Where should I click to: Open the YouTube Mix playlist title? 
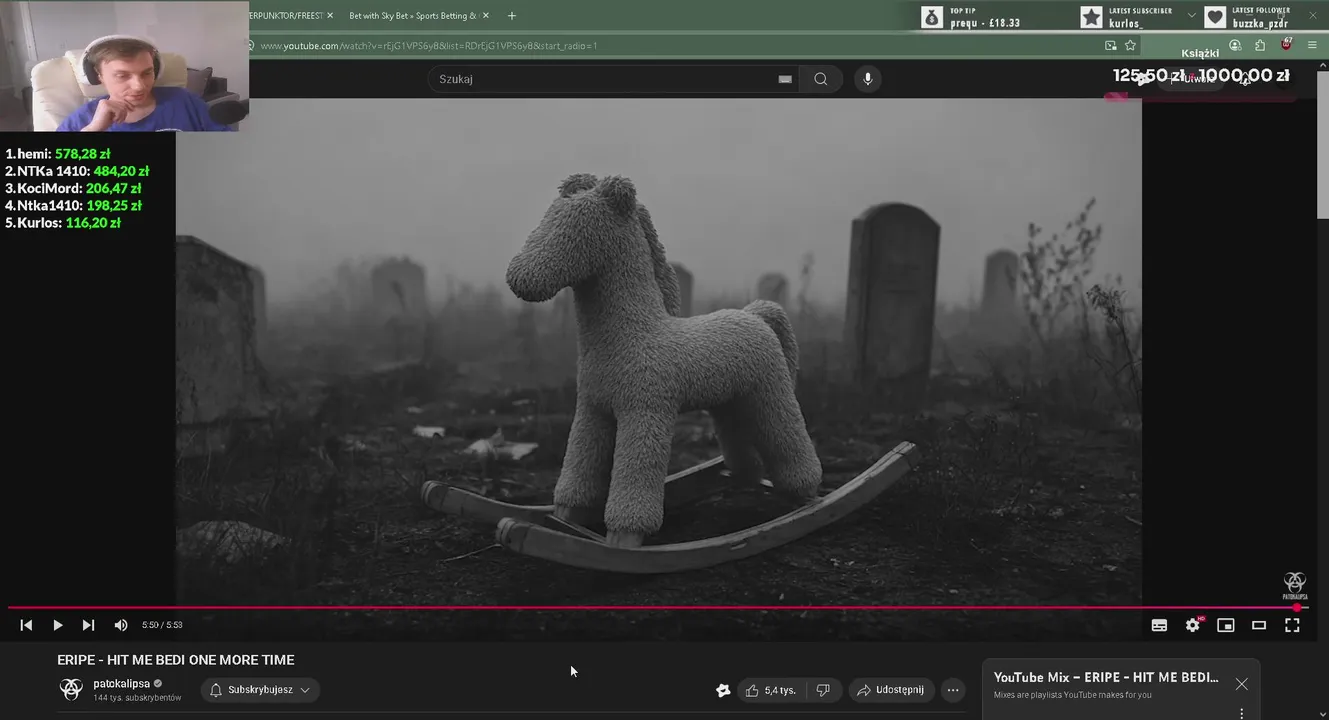pyautogui.click(x=1106, y=677)
